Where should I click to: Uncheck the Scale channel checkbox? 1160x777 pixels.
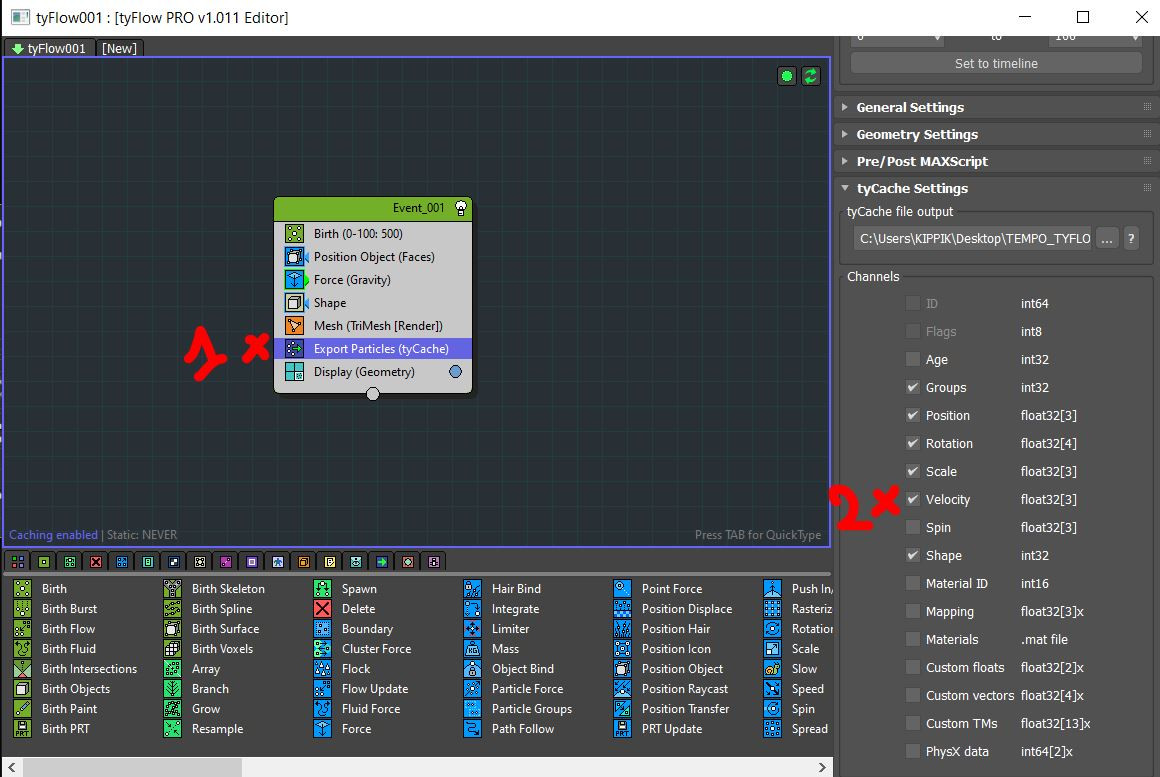tap(913, 471)
